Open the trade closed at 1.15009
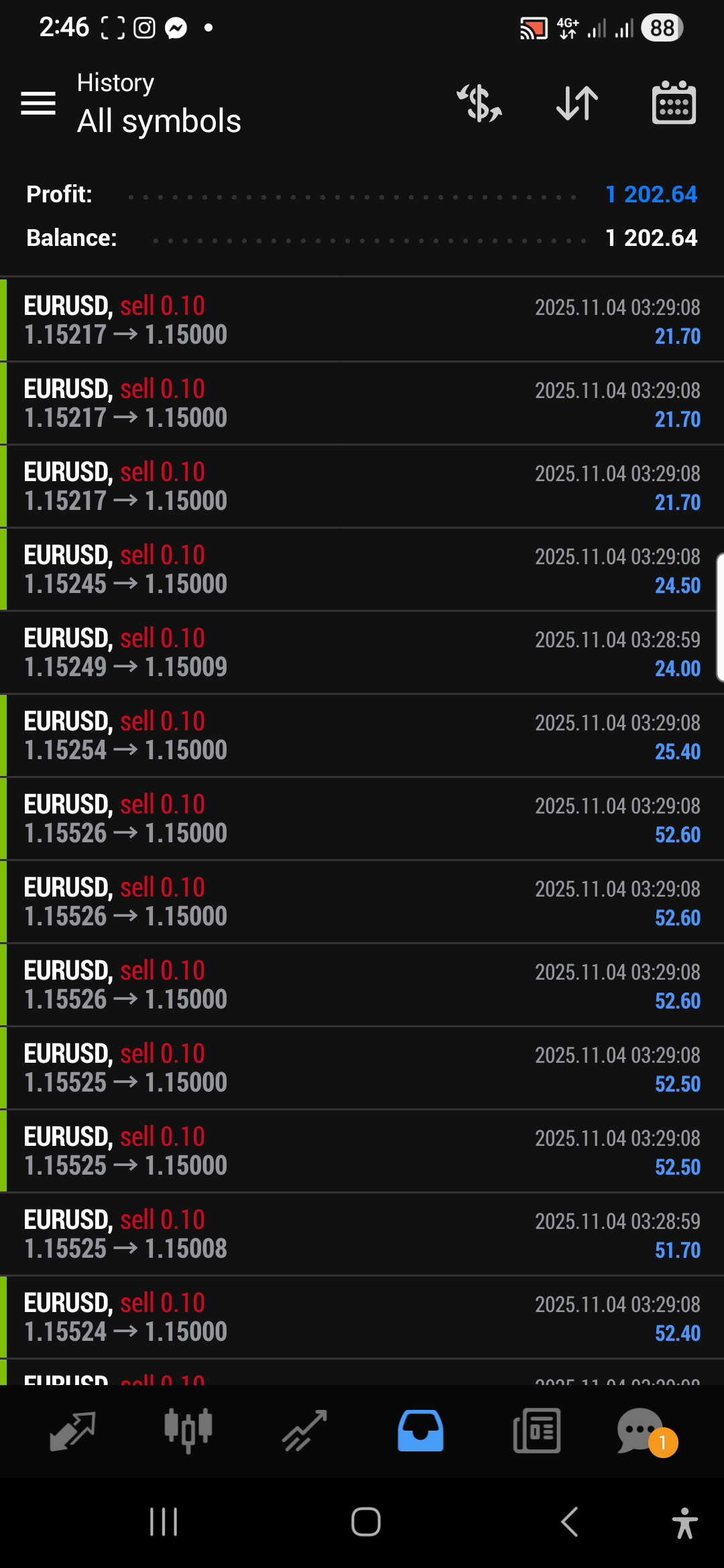Viewport: 724px width, 1568px height. tap(362, 652)
